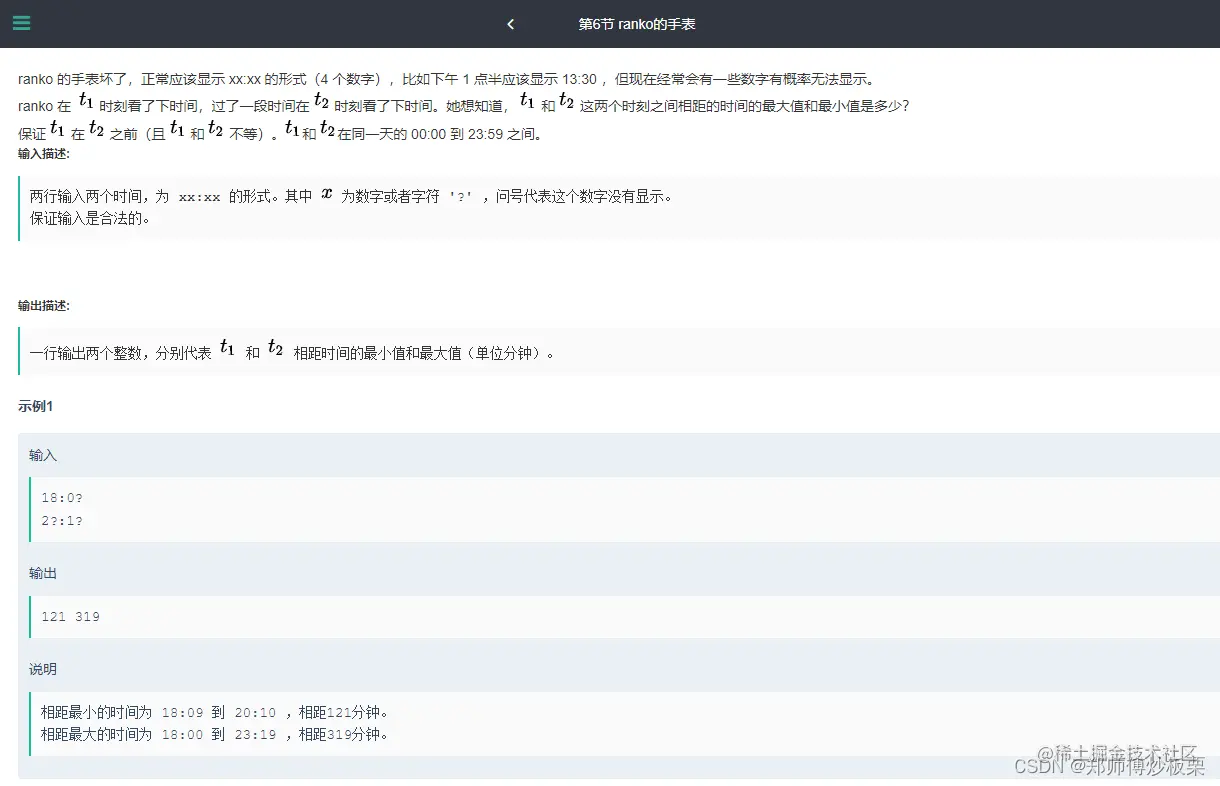Select the line '保证输入是合法的。'
Viewport: 1220px width, 786px height.
(90, 218)
